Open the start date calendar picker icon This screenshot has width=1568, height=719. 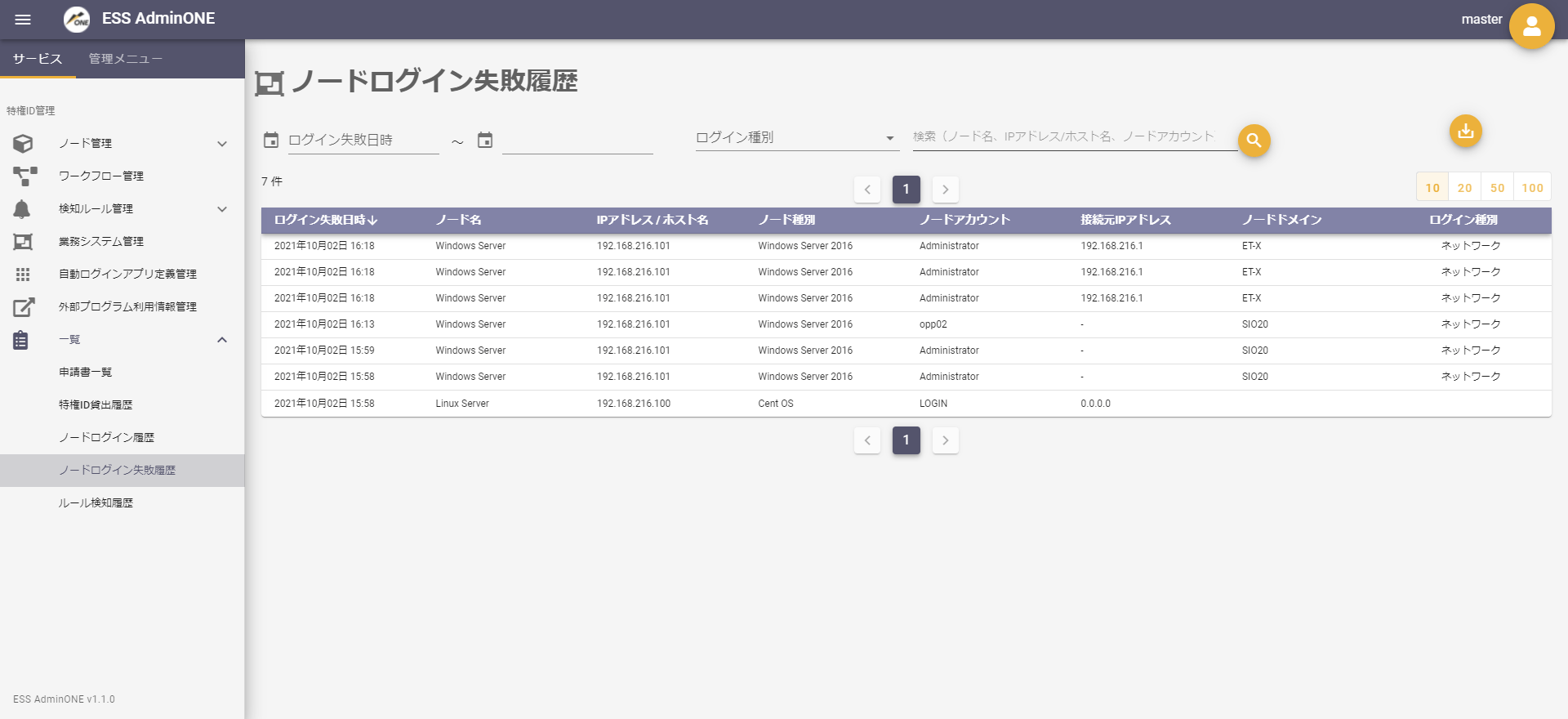271,141
